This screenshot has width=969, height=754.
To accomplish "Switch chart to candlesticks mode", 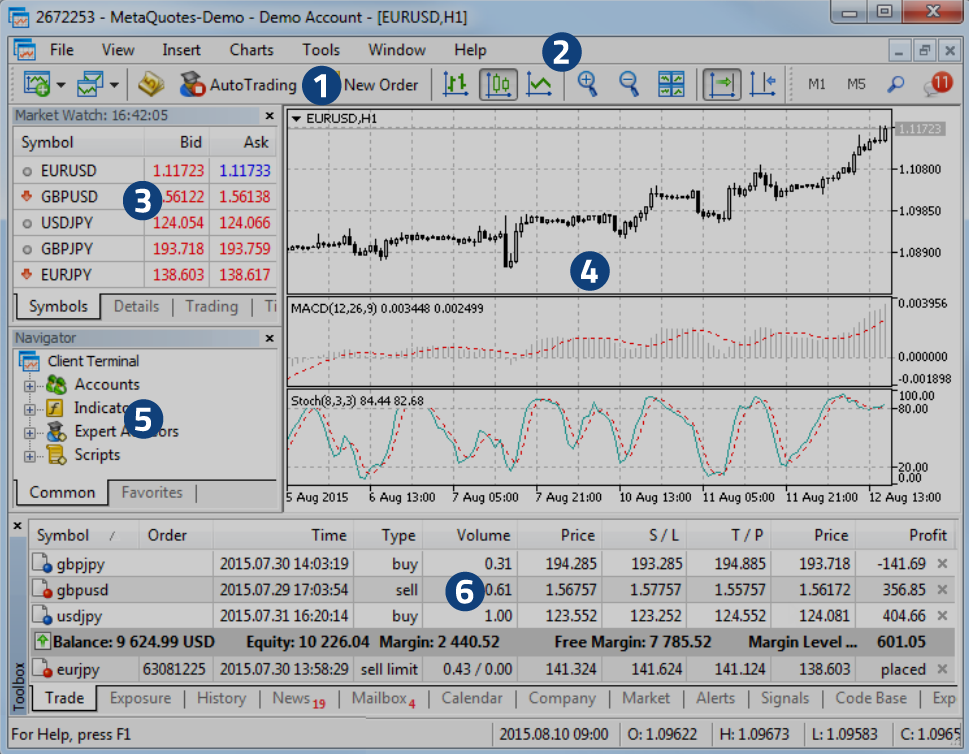I will point(498,84).
